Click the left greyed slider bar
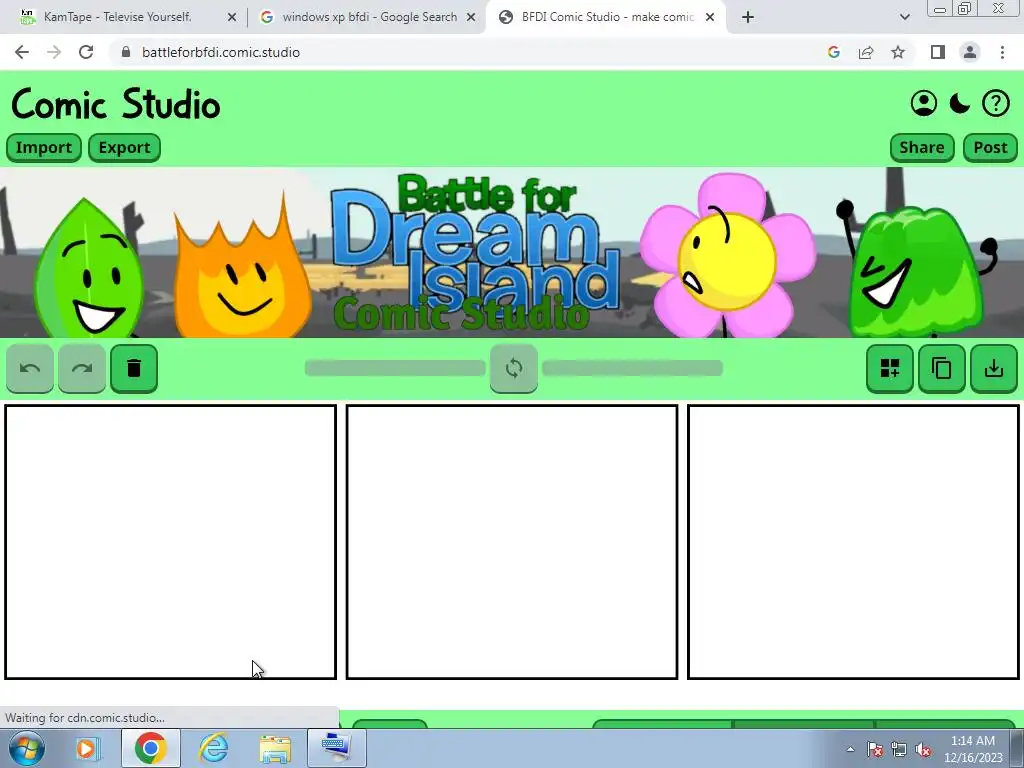The width and height of the screenshot is (1024, 768). pos(395,368)
